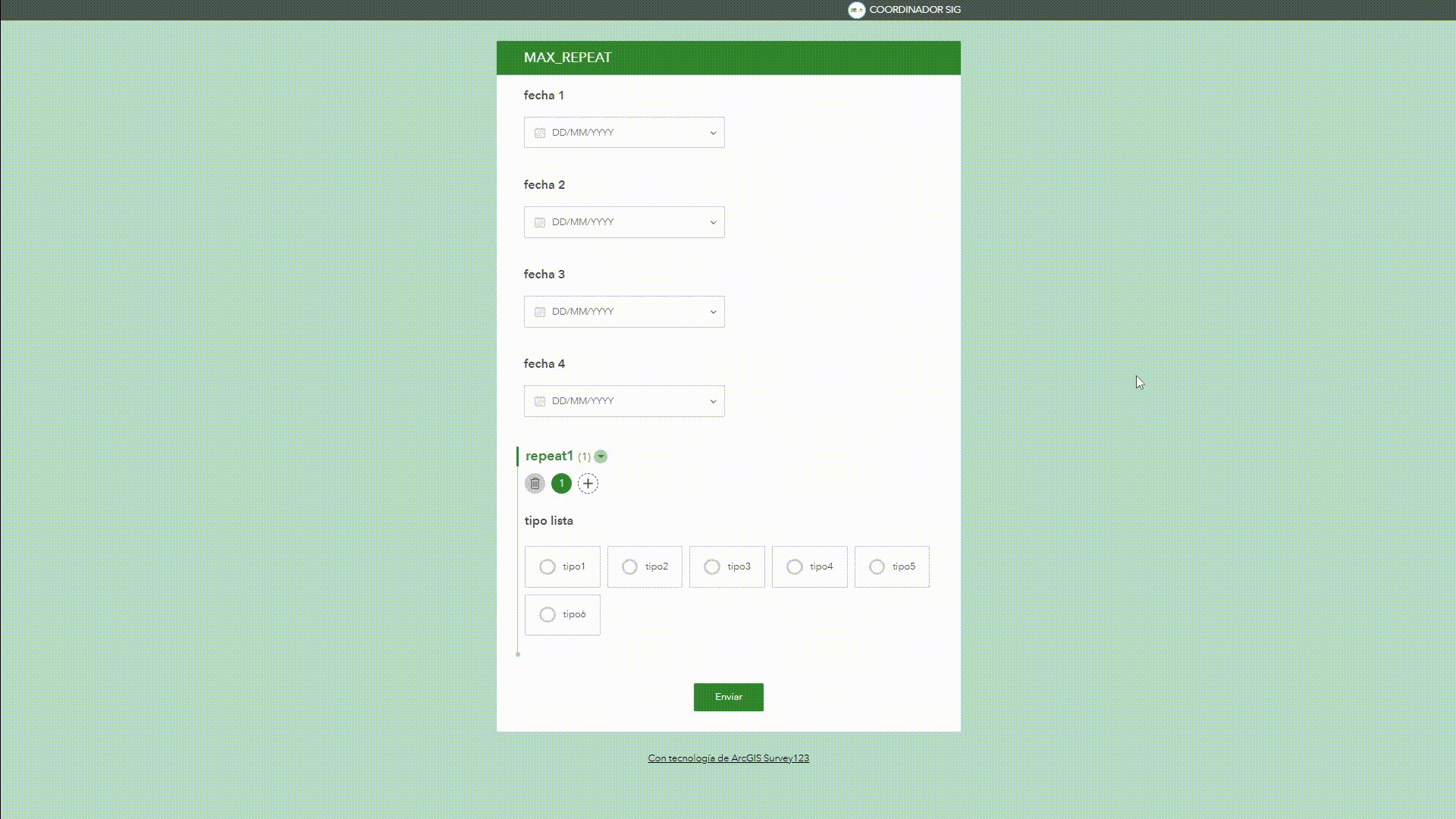
Task: Select the tipo5 radio option
Action: 877,567
